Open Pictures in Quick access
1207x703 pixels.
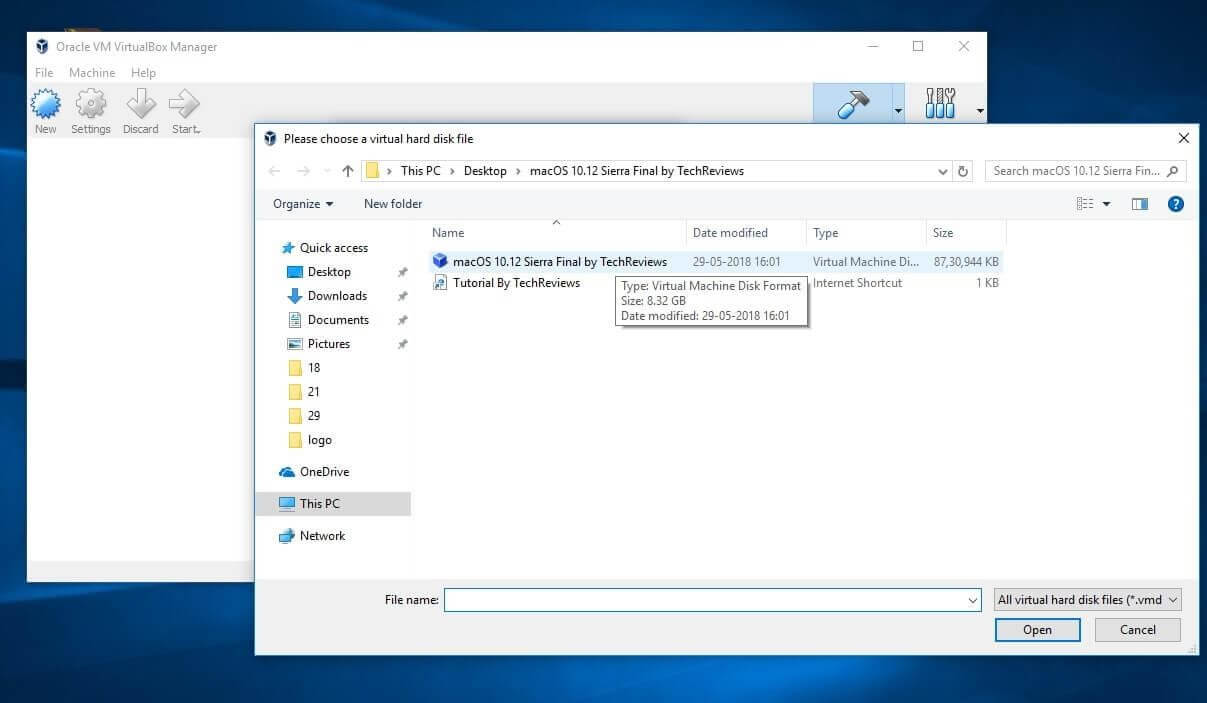click(329, 344)
